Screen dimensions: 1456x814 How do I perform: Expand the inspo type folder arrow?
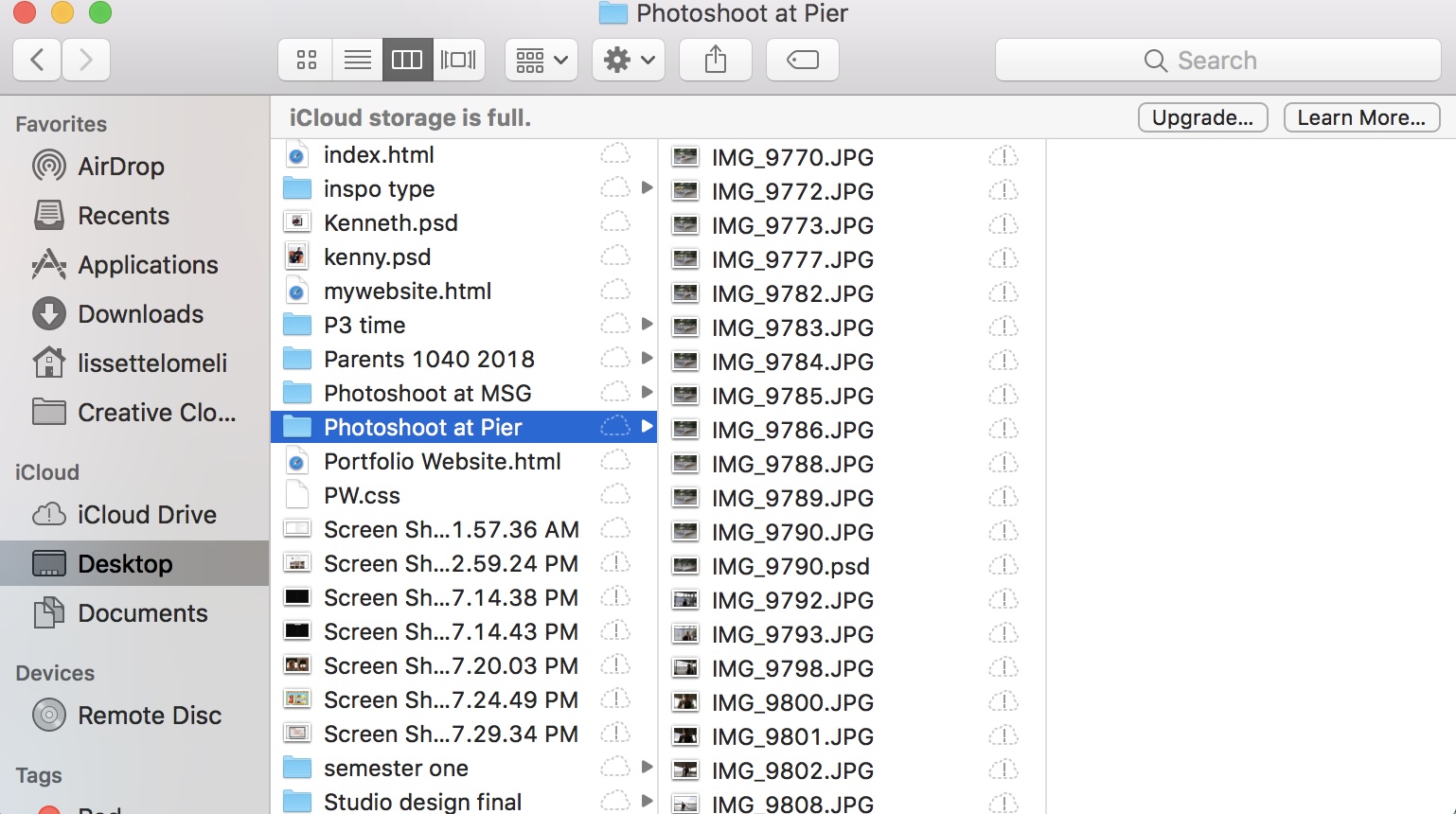click(x=647, y=188)
